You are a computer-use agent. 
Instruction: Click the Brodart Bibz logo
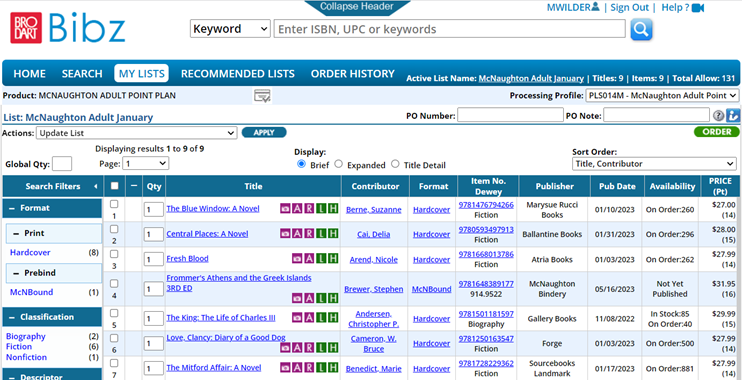pyautogui.click(x=68, y=28)
